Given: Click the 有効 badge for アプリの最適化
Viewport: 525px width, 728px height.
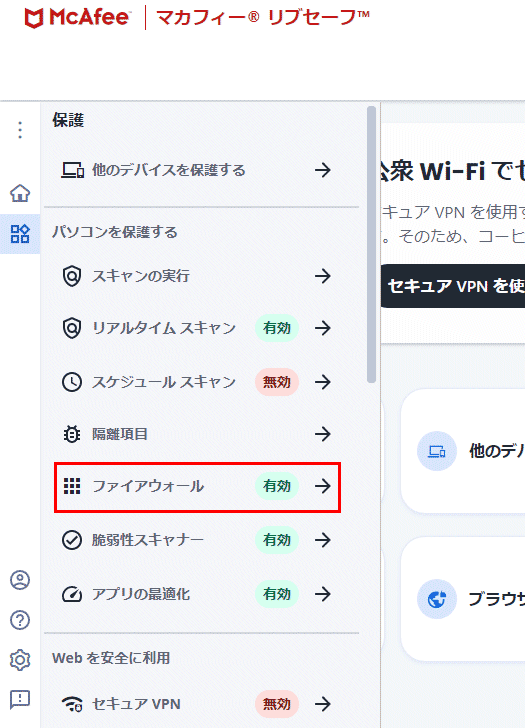Looking at the screenshot, I should [277, 594].
